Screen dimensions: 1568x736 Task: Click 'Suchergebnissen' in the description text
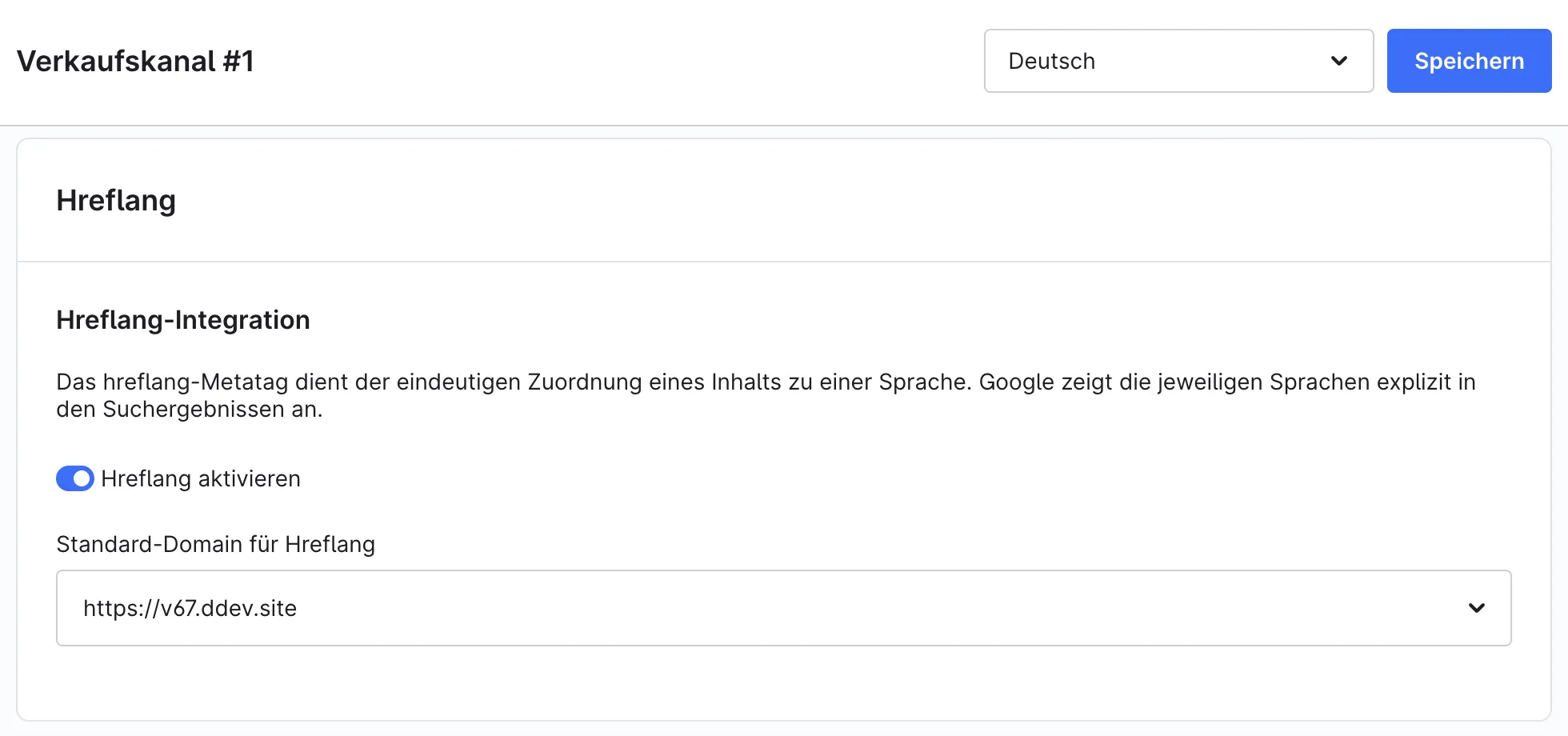(x=194, y=410)
